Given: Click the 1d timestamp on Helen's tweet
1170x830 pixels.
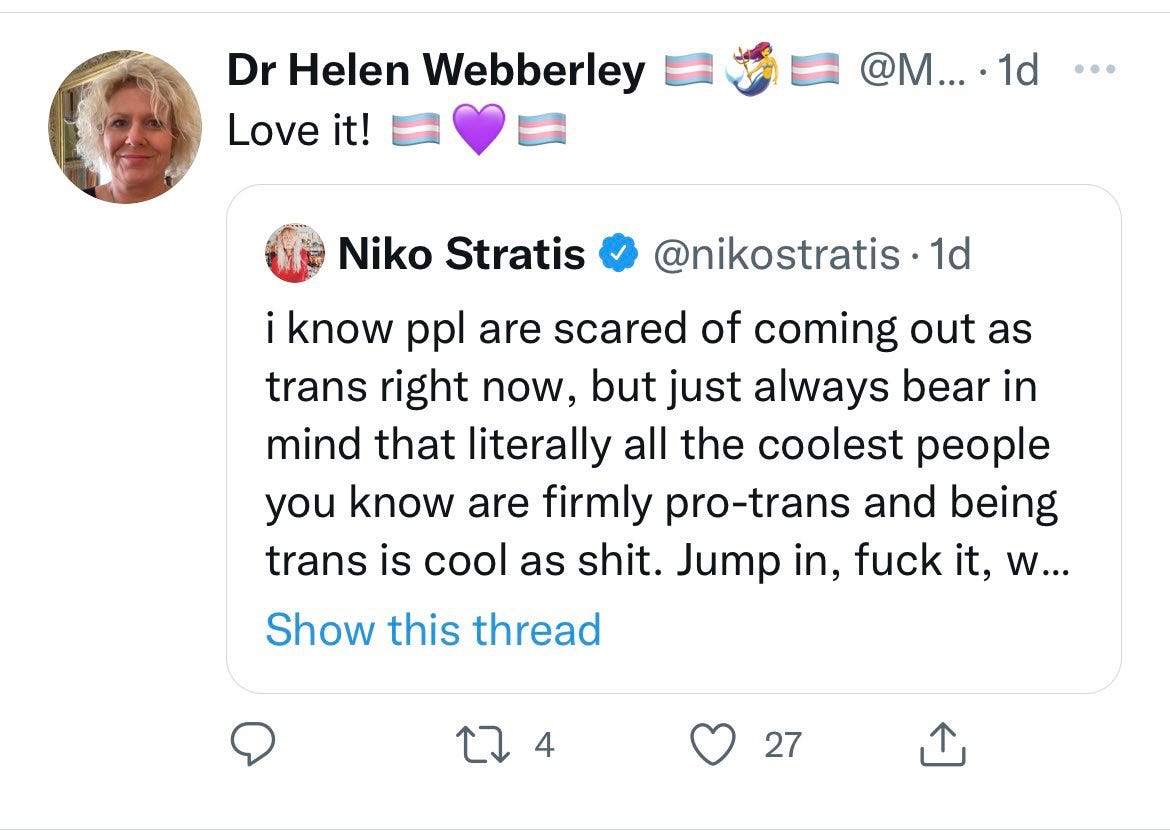Looking at the screenshot, I should (x=1018, y=70).
